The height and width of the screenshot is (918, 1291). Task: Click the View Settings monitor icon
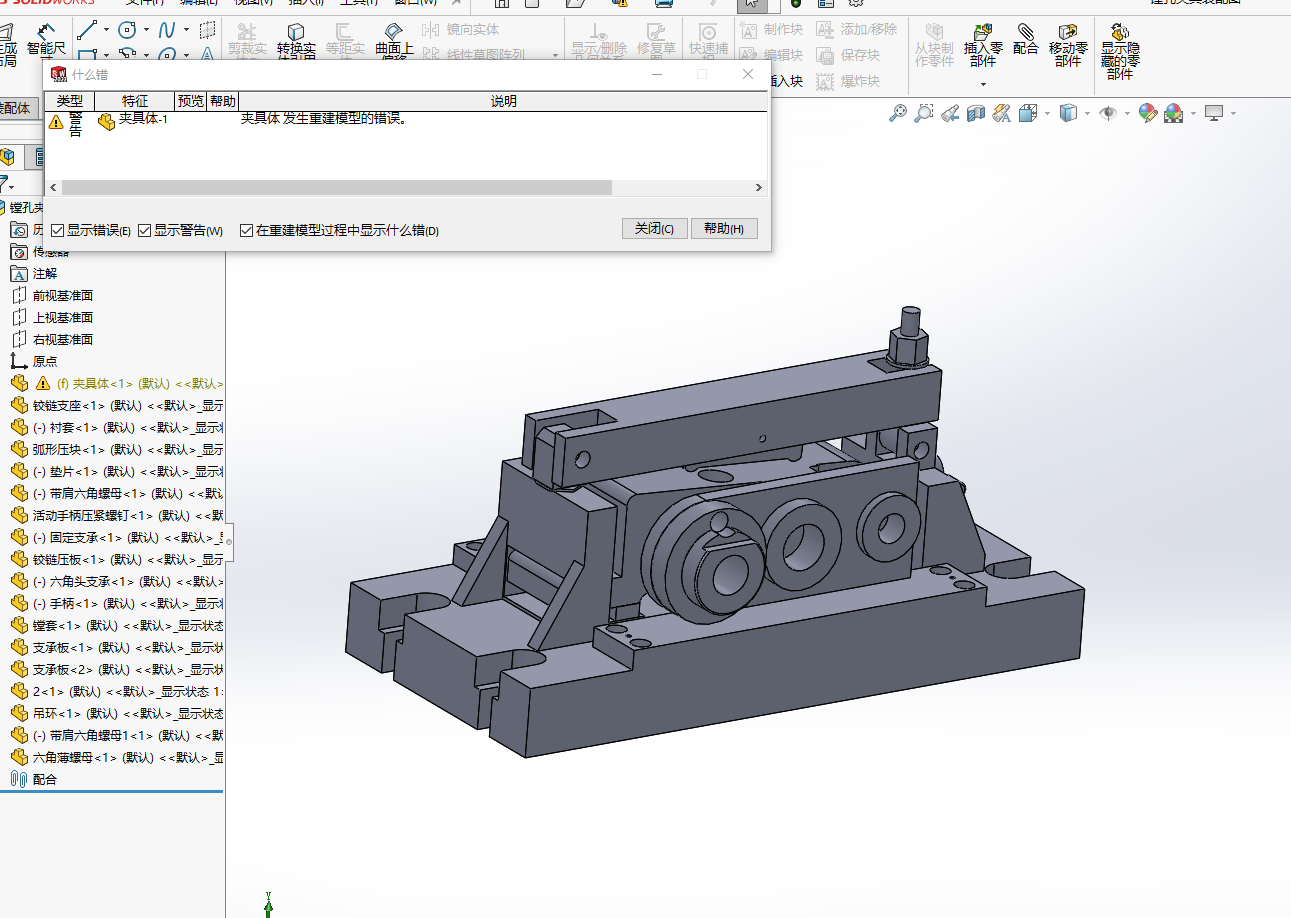click(1214, 113)
